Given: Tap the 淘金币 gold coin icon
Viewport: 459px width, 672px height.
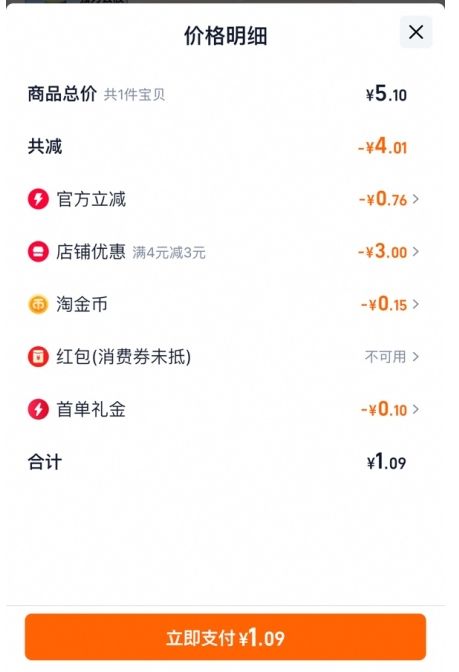Looking at the screenshot, I should pos(38,305).
